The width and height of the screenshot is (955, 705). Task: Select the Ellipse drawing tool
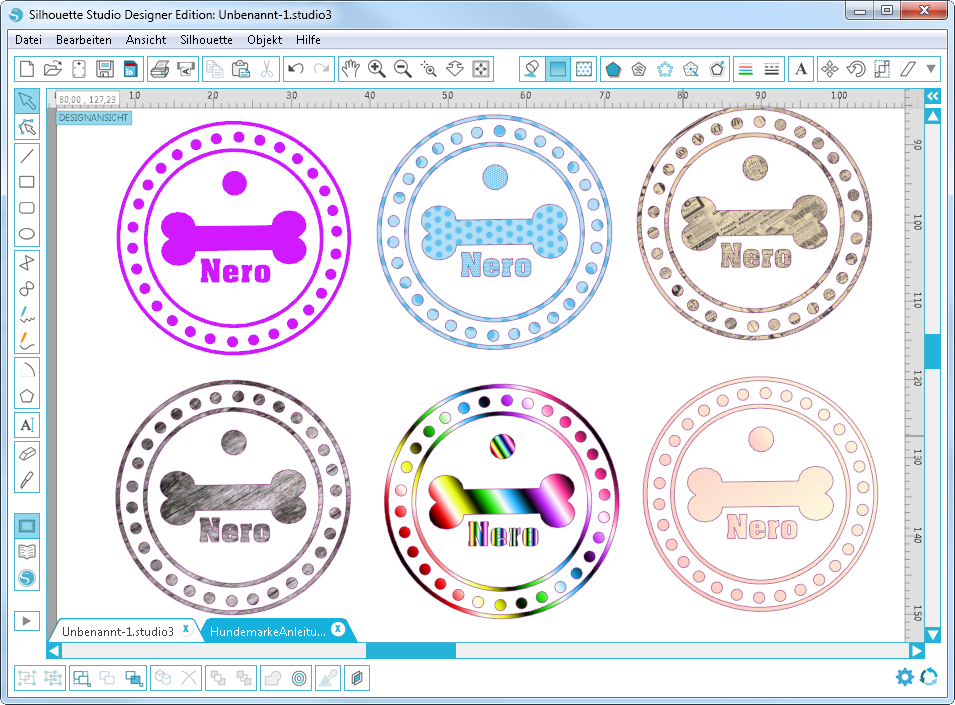pyautogui.click(x=27, y=235)
